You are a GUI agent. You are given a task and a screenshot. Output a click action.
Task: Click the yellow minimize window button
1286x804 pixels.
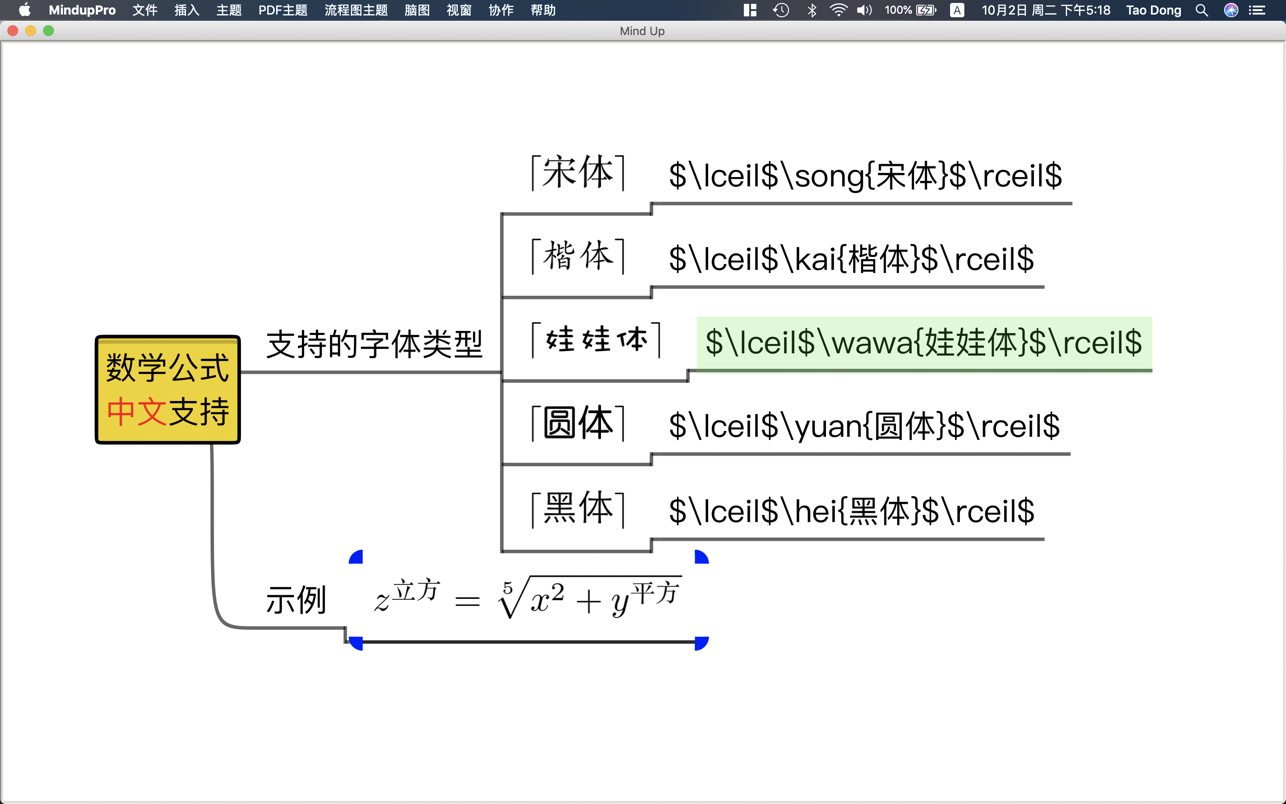coord(30,31)
